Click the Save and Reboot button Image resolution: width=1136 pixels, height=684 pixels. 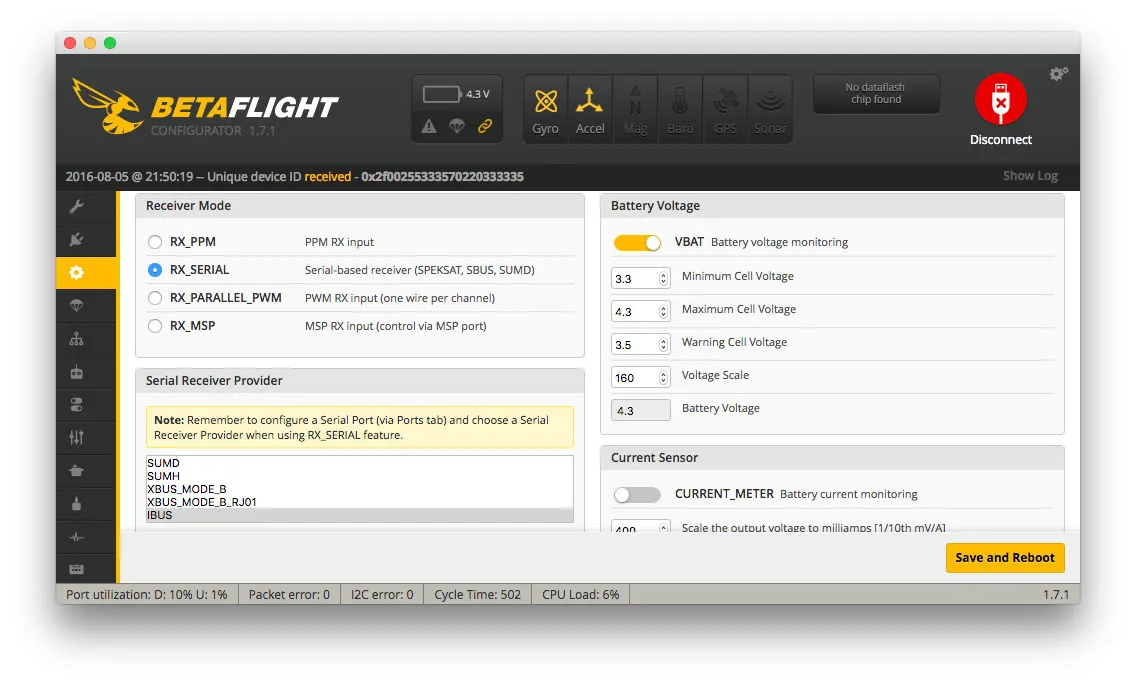[x=1004, y=558]
